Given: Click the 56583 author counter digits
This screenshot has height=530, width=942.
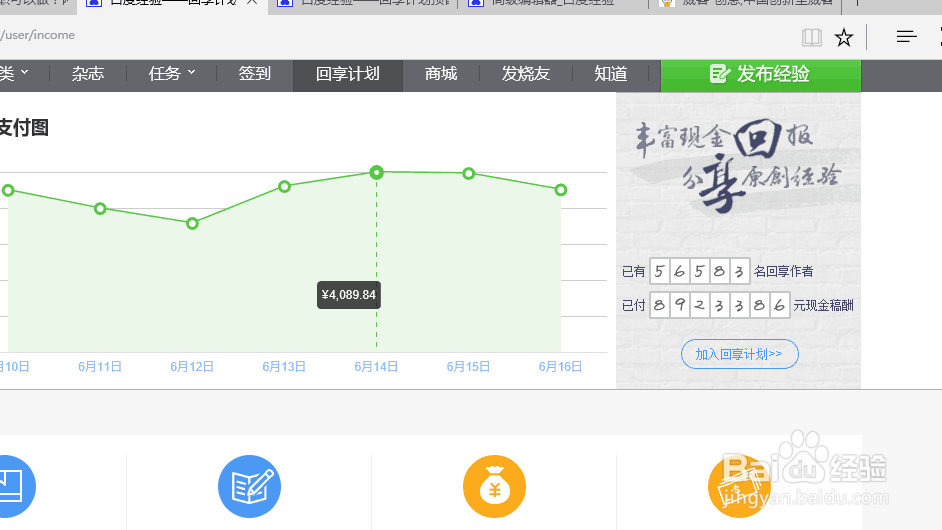Looking at the screenshot, I should click(x=699, y=272).
